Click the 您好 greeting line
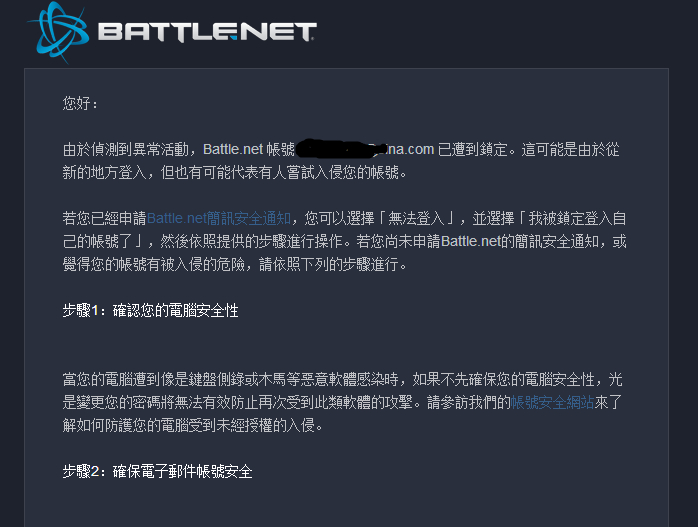Viewport: 698px width, 527px height. pyautogui.click(x=81, y=103)
